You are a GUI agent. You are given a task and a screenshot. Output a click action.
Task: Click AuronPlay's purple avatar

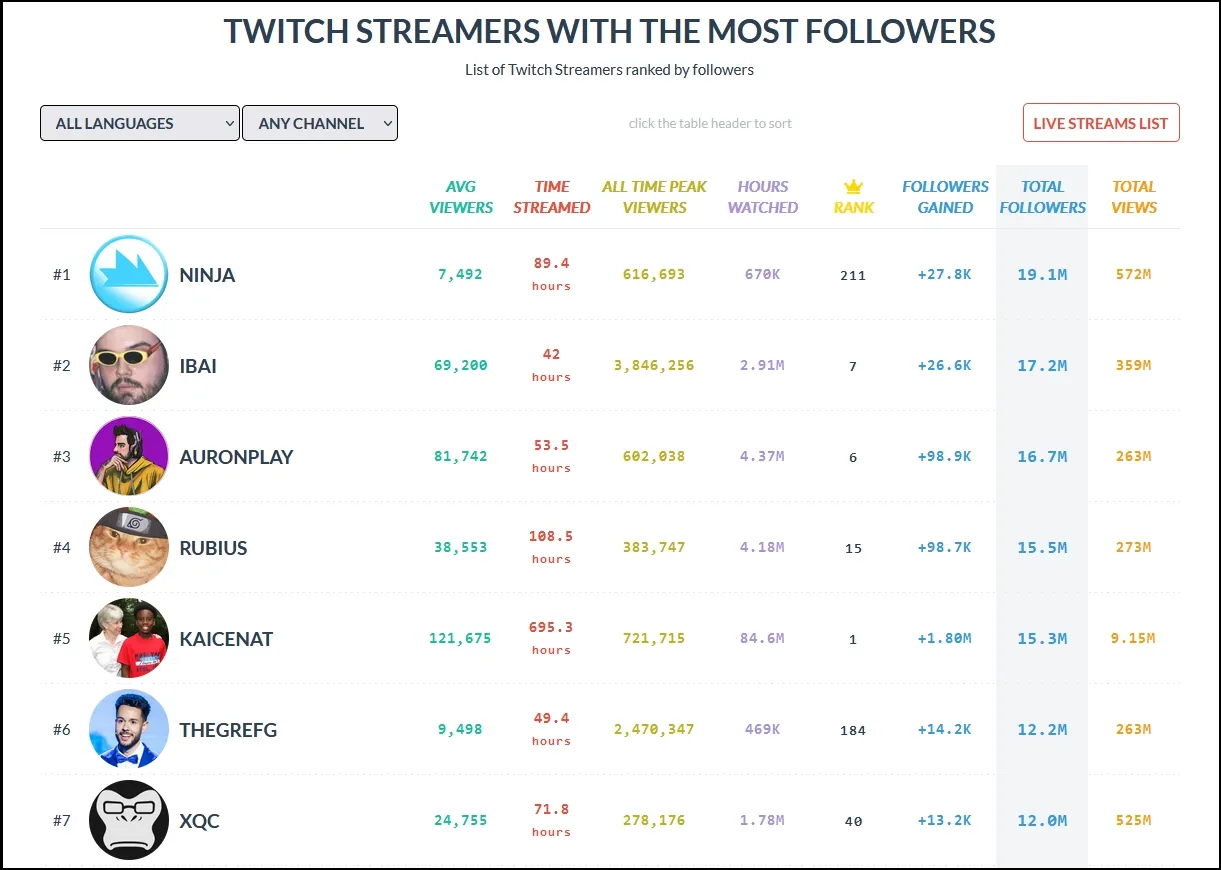click(x=129, y=456)
